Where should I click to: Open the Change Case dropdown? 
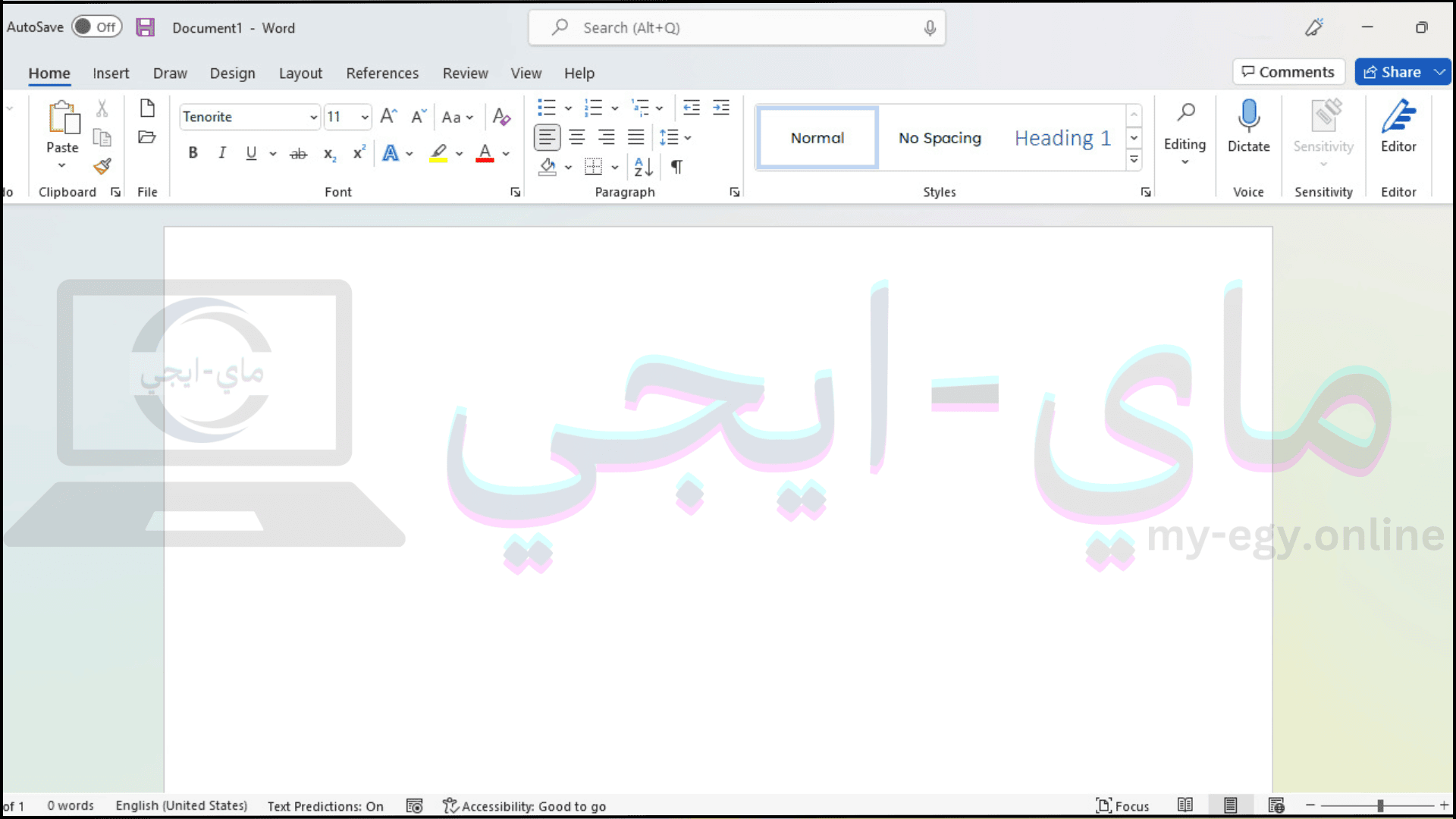coord(457,117)
